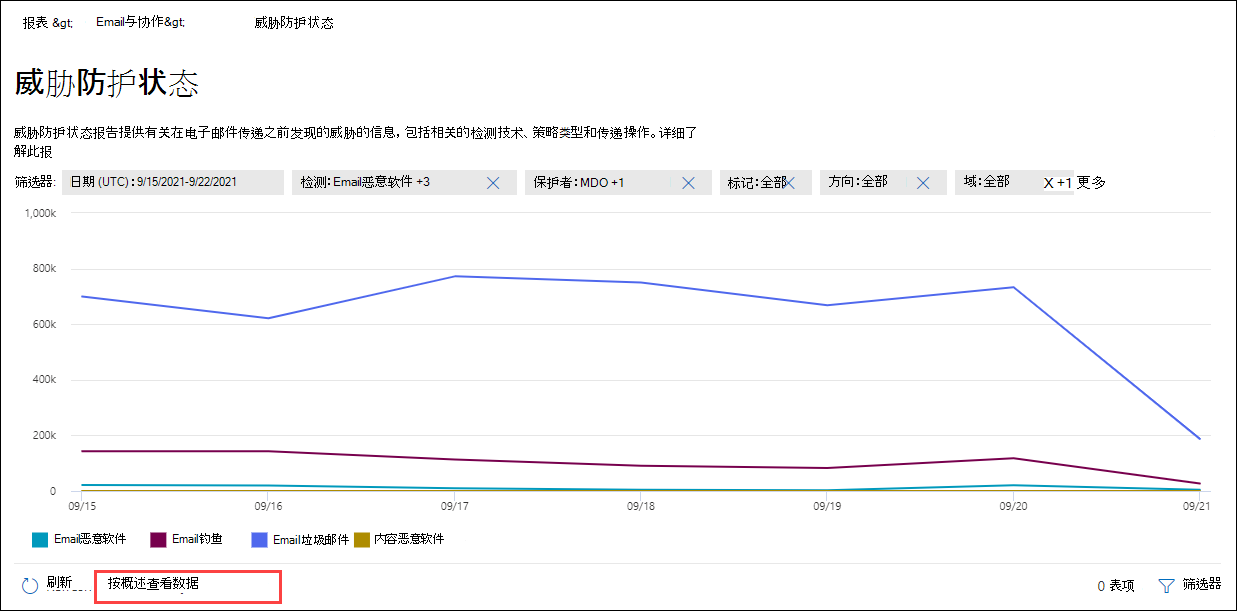The height and width of the screenshot is (611, 1237).
Task: Remove the 保护者 MDO filter
Action: click(688, 183)
